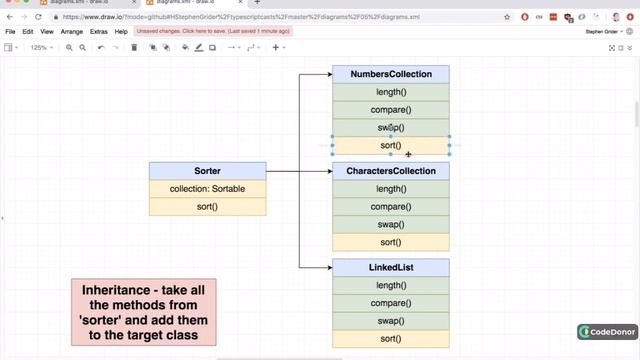Open the waypoints style dropdown

pyautogui.click(x=253, y=48)
